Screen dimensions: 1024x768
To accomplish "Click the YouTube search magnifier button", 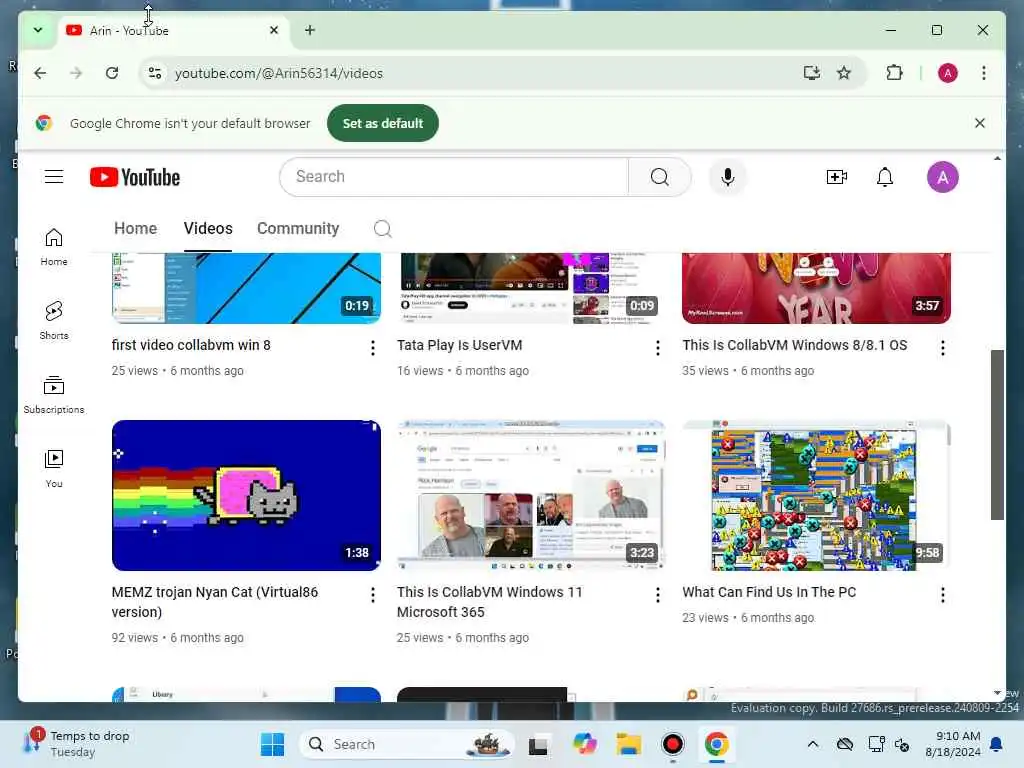I will (660, 176).
